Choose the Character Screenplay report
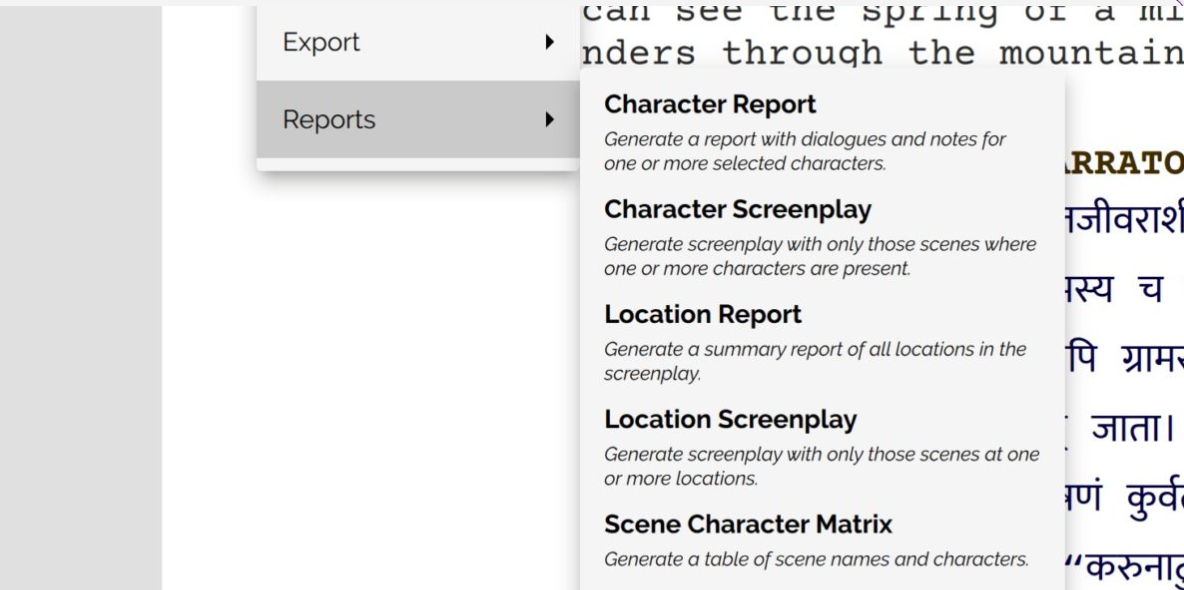 tap(737, 210)
